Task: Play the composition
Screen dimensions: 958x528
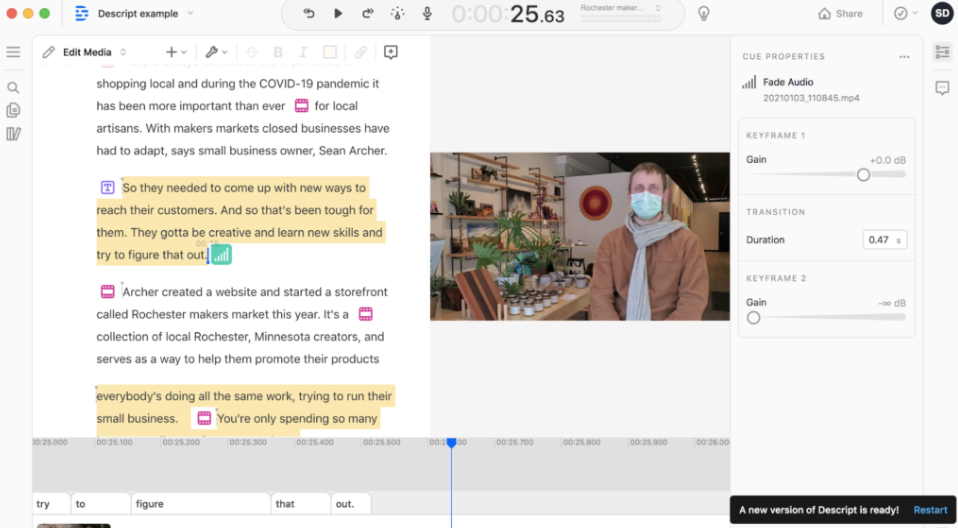Action: (338, 13)
